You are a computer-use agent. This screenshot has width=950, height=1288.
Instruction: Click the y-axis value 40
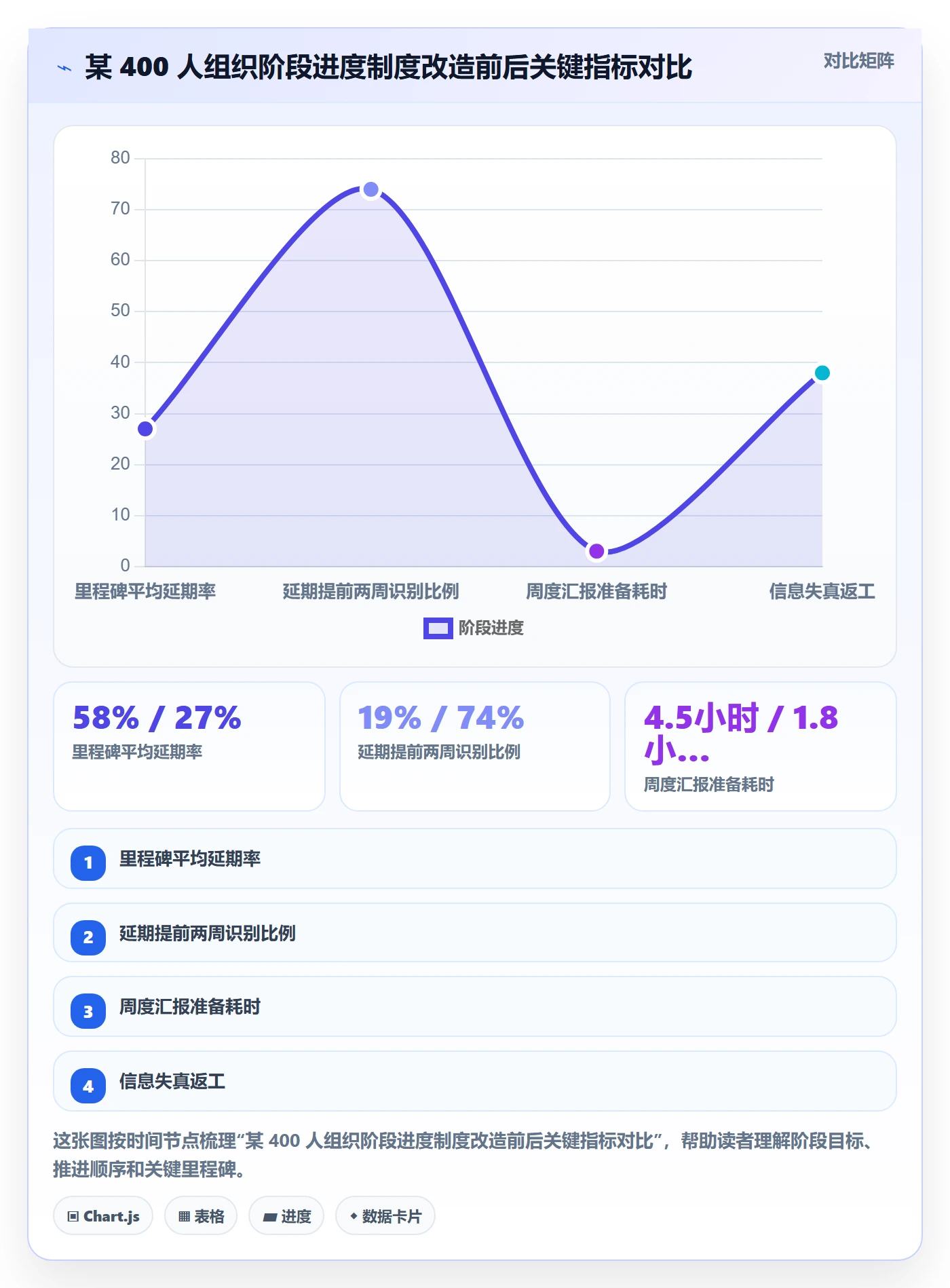[x=120, y=362]
